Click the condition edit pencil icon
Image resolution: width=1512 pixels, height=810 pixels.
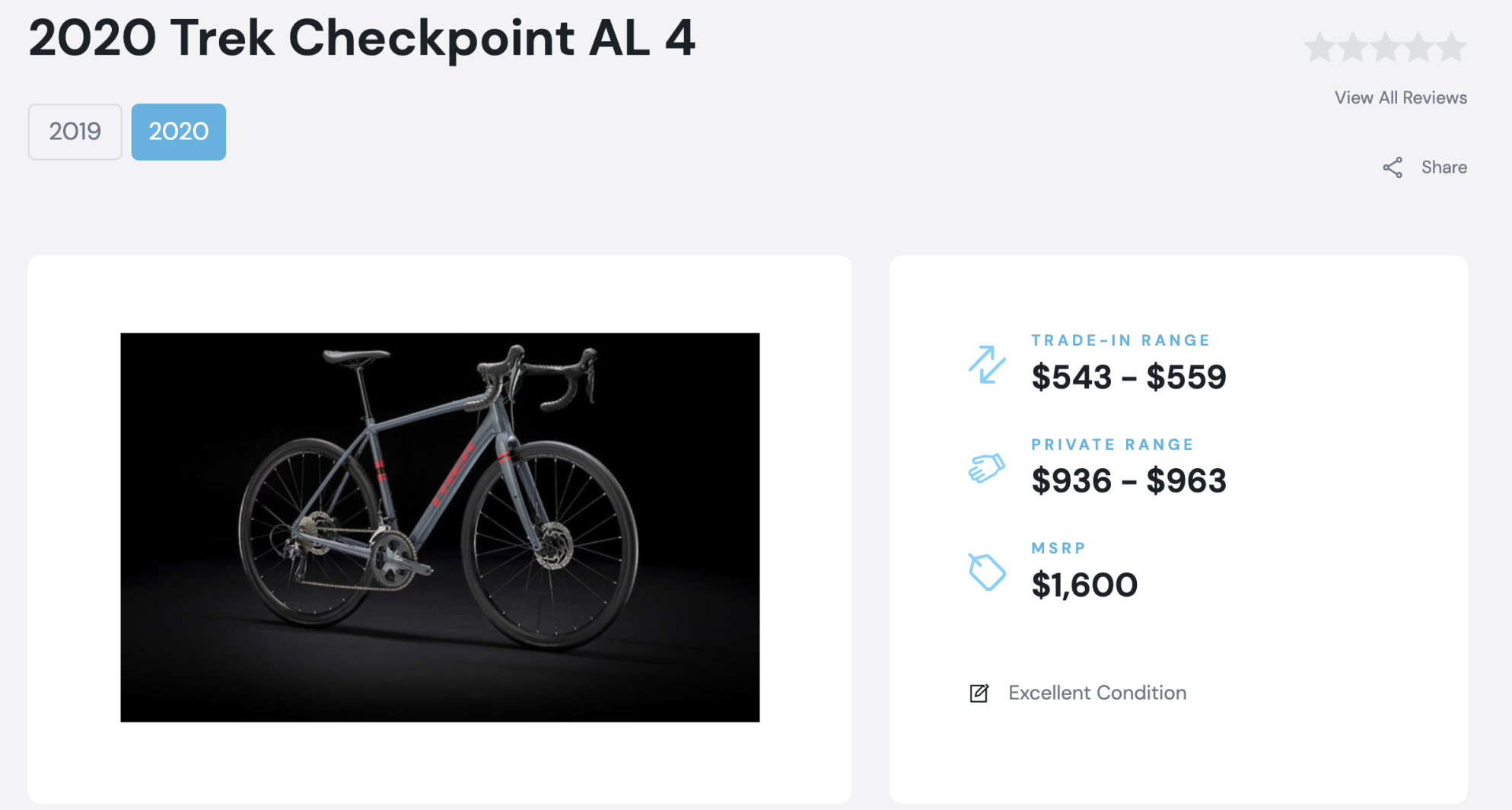coord(978,693)
